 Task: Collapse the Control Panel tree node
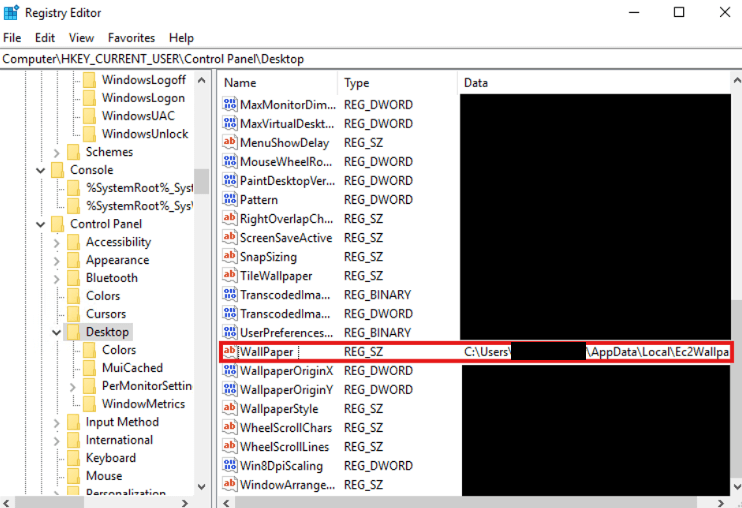(x=41, y=224)
